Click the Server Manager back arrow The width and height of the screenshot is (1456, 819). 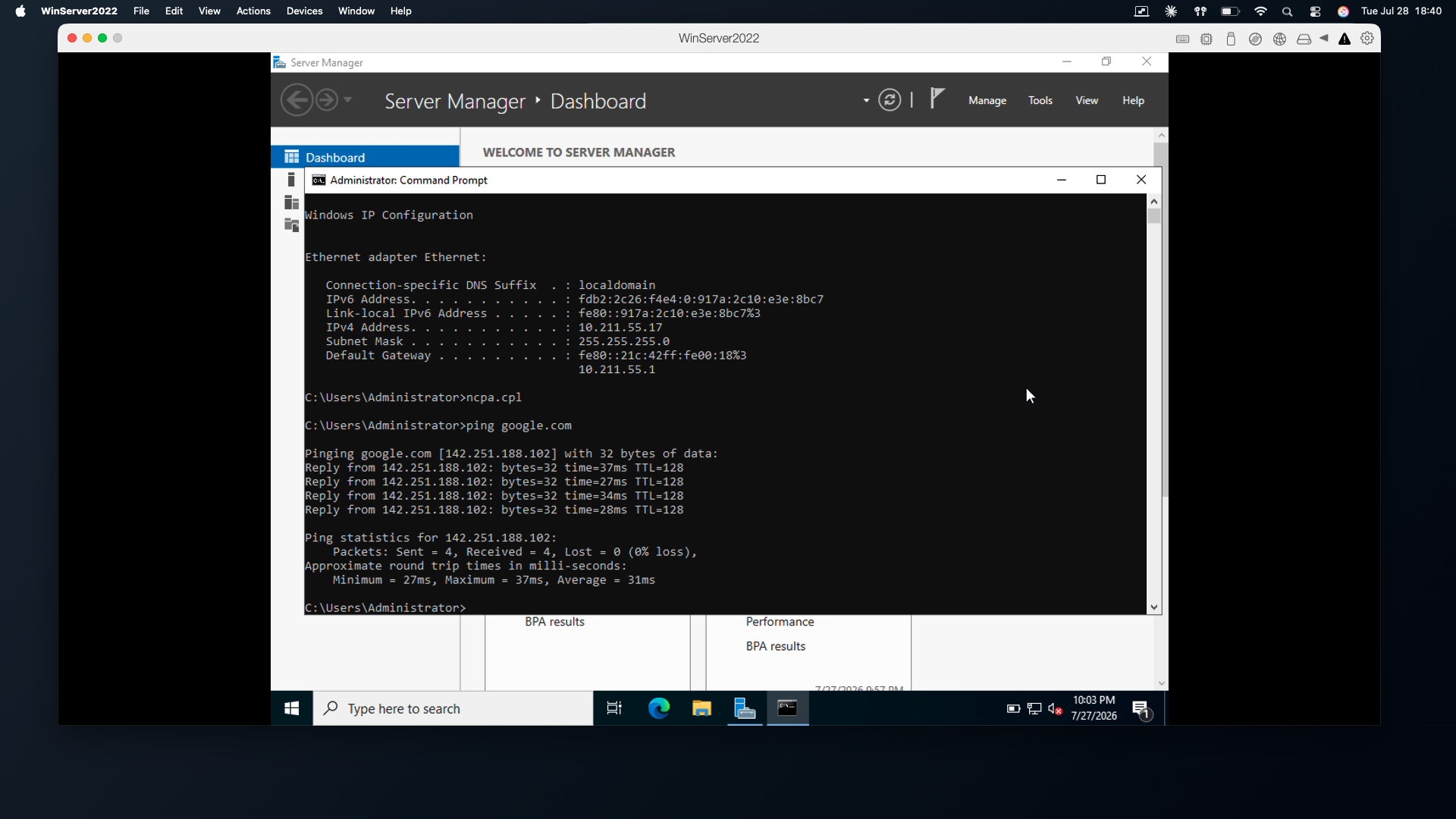297,100
